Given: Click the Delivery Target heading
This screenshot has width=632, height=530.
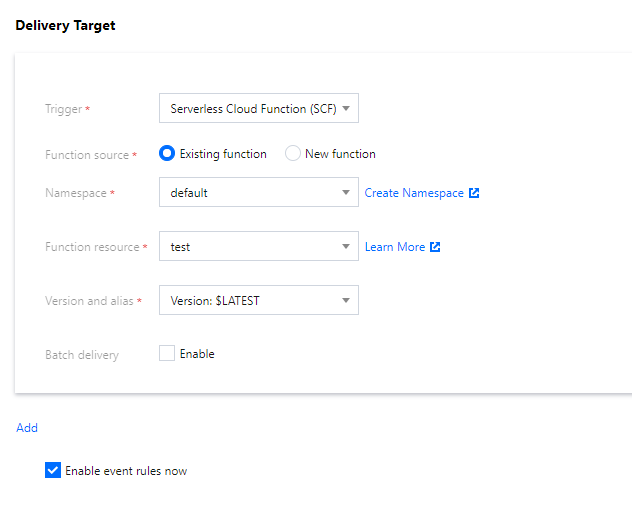Looking at the screenshot, I should [65, 25].
